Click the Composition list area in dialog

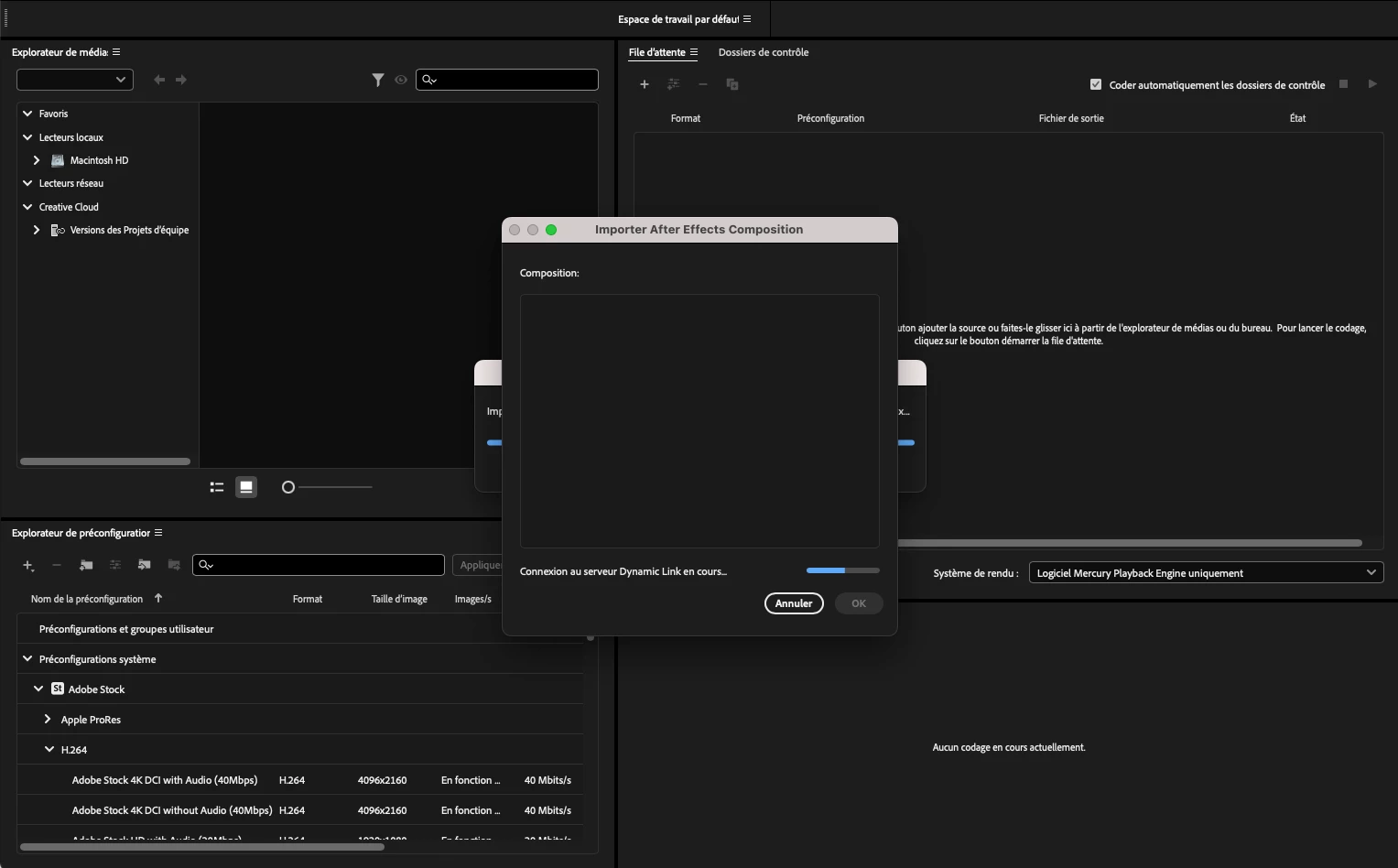(699, 421)
